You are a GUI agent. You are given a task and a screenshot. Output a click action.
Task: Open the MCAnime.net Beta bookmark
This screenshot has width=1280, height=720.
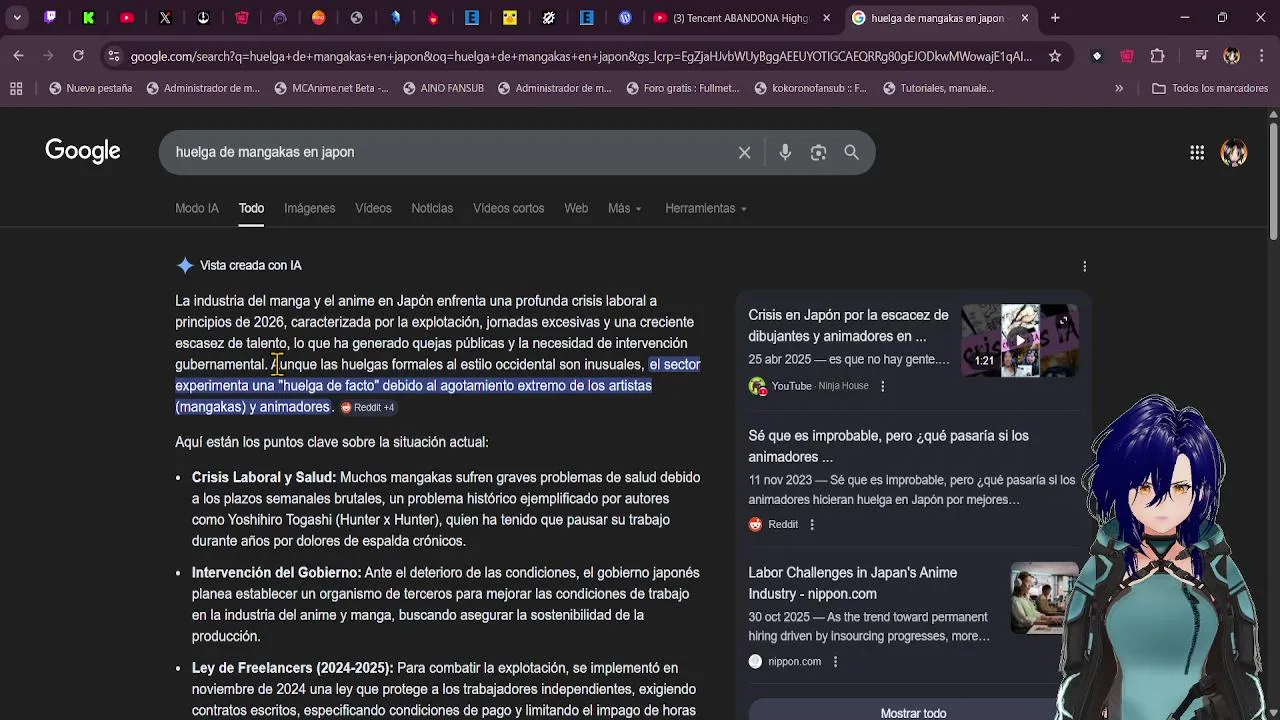click(x=331, y=88)
